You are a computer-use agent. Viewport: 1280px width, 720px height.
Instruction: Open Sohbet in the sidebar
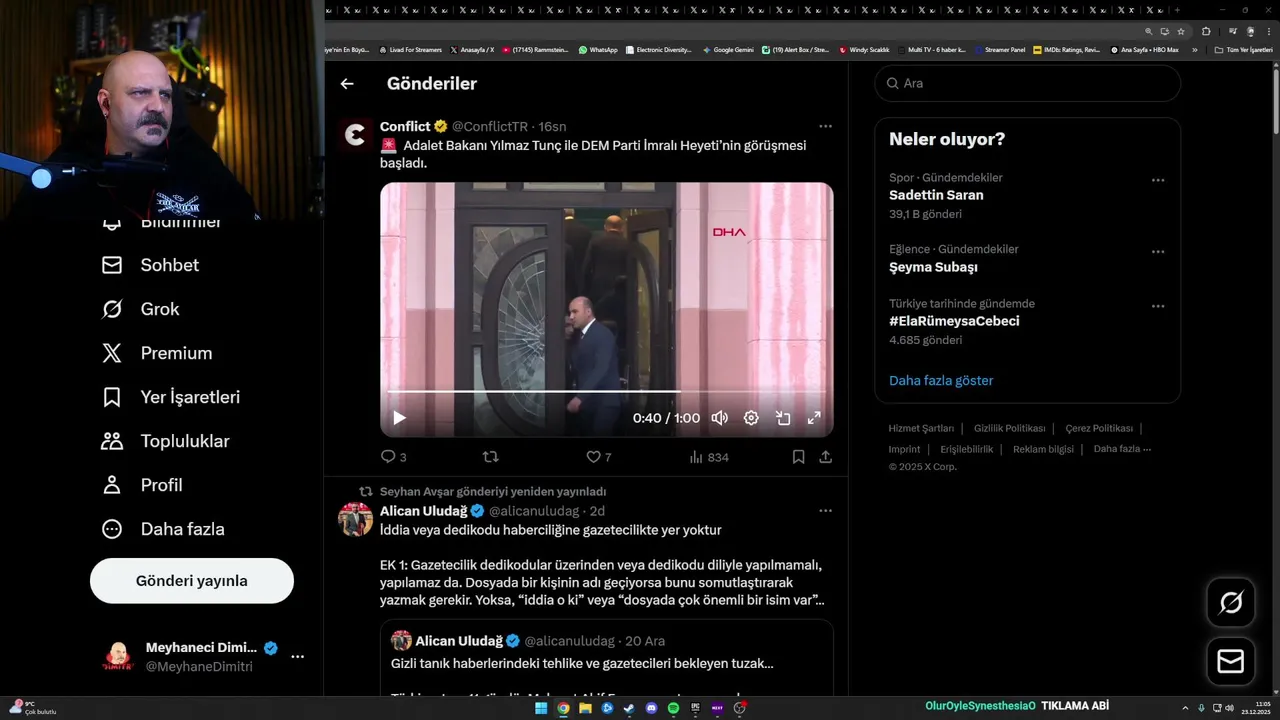(x=150, y=265)
